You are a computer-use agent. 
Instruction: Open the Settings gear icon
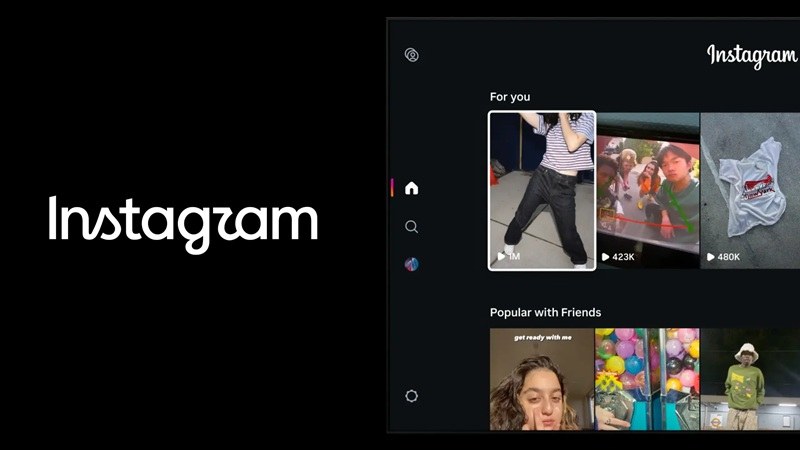(x=412, y=396)
